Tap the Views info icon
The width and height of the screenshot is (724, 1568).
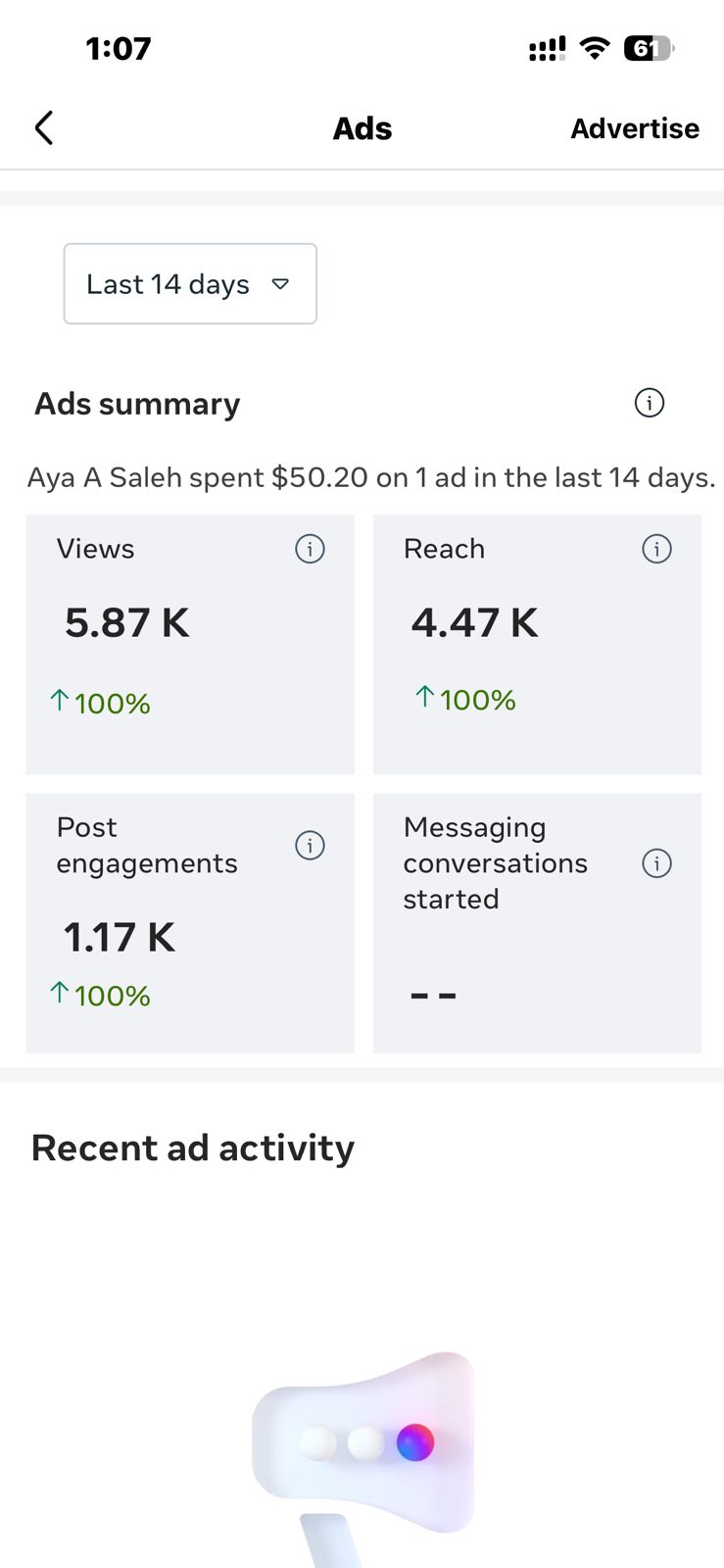(x=310, y=549)
